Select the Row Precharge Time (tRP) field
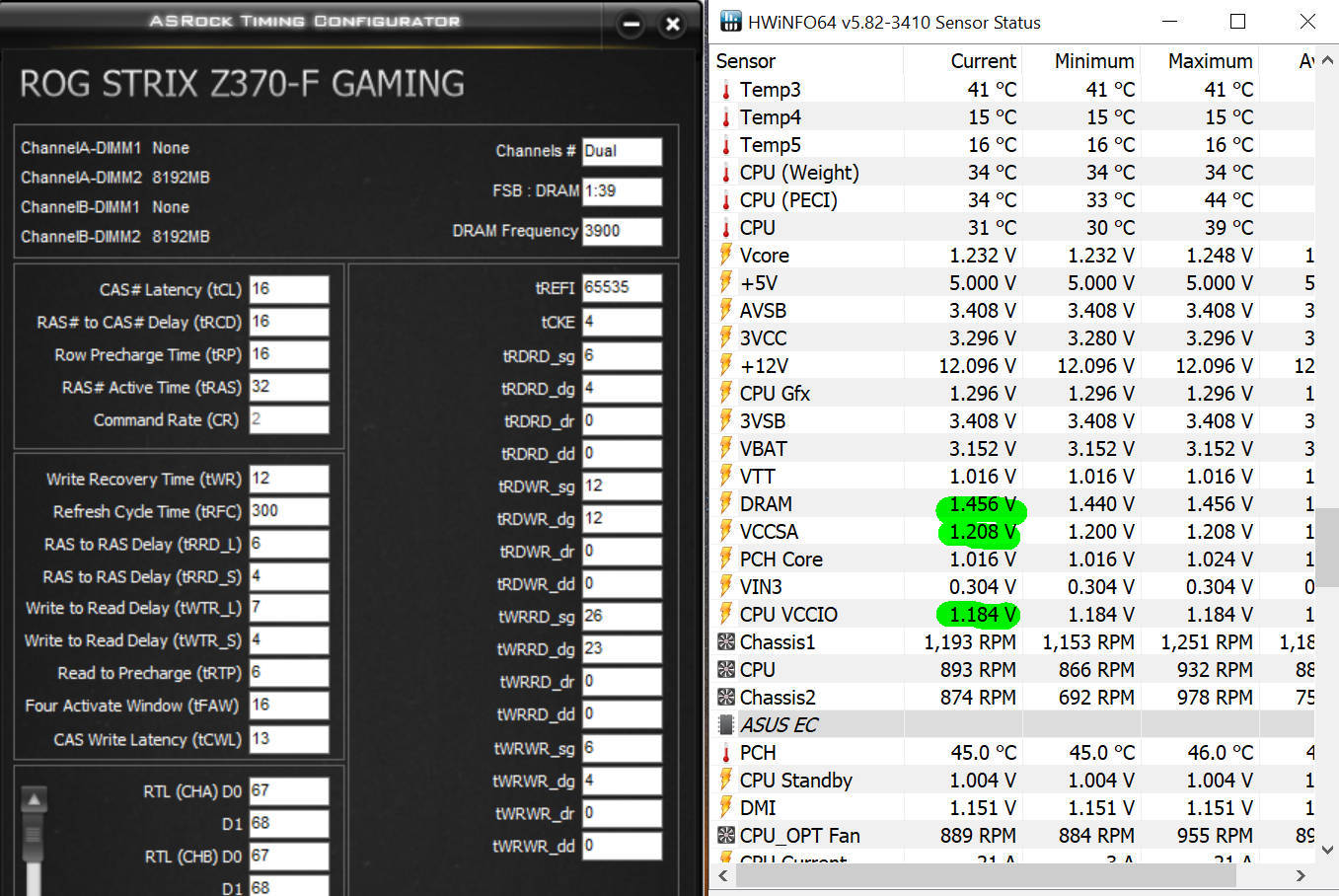 tap(288, 354)
